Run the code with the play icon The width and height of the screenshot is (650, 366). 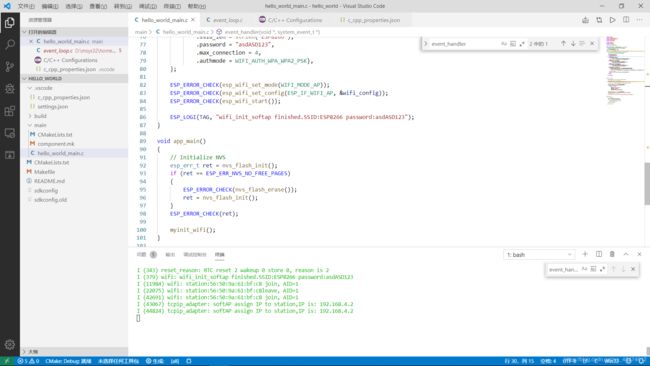pyautogui.click(x=612, y=20)
